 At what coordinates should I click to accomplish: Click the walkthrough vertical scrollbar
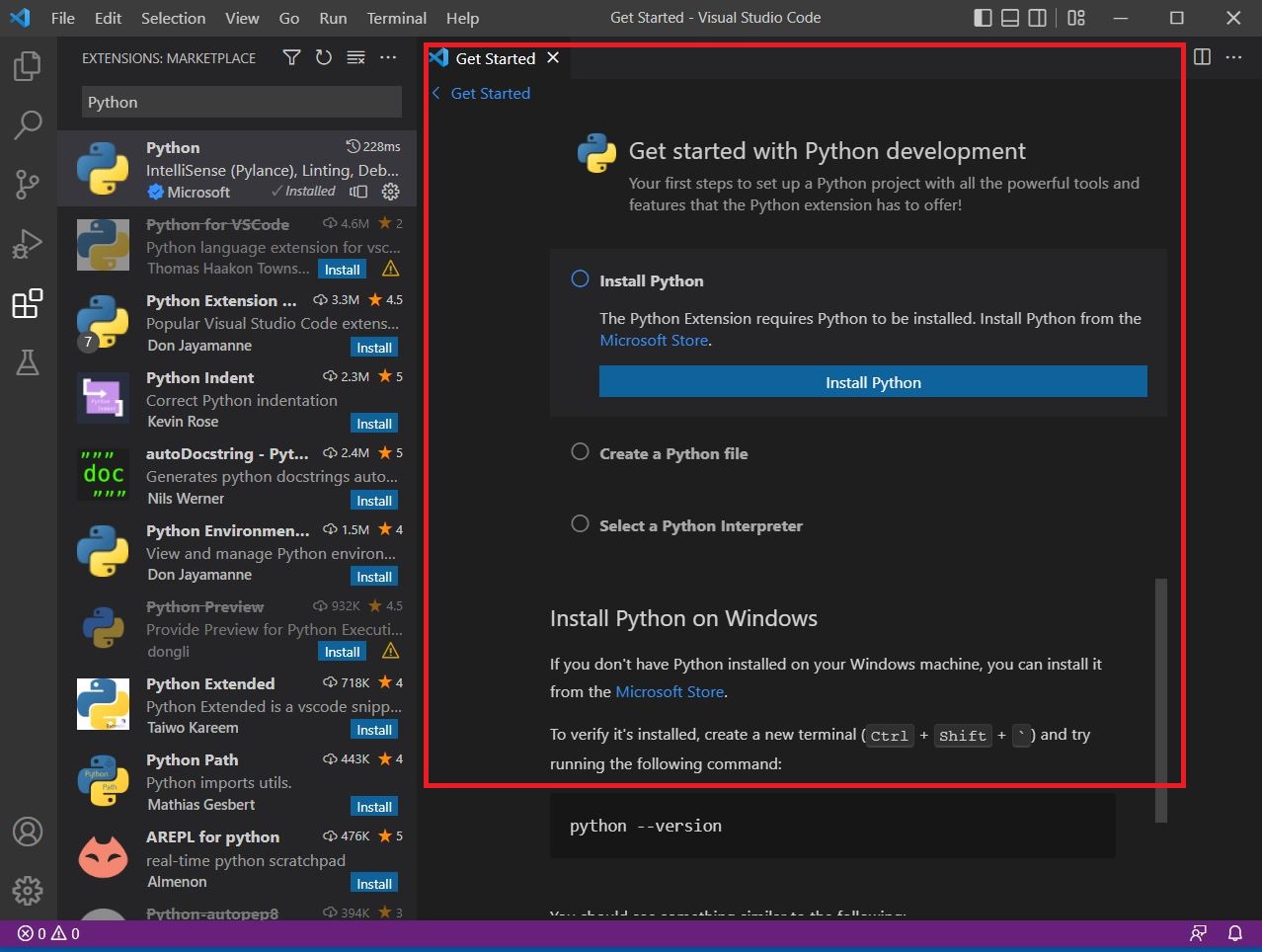(1161, 700)
